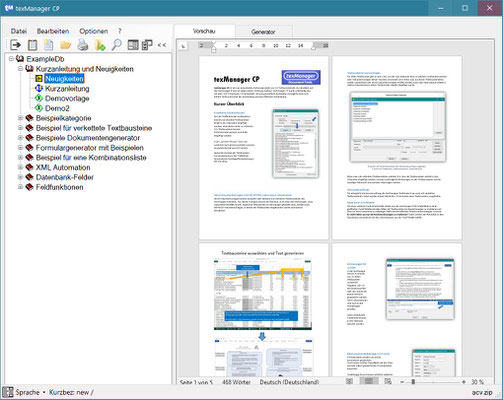This screenshot has height=400, width=503.
Task: Click Beispiele Dokumentengenerator red book icon
Action: [x=30, y=137]
